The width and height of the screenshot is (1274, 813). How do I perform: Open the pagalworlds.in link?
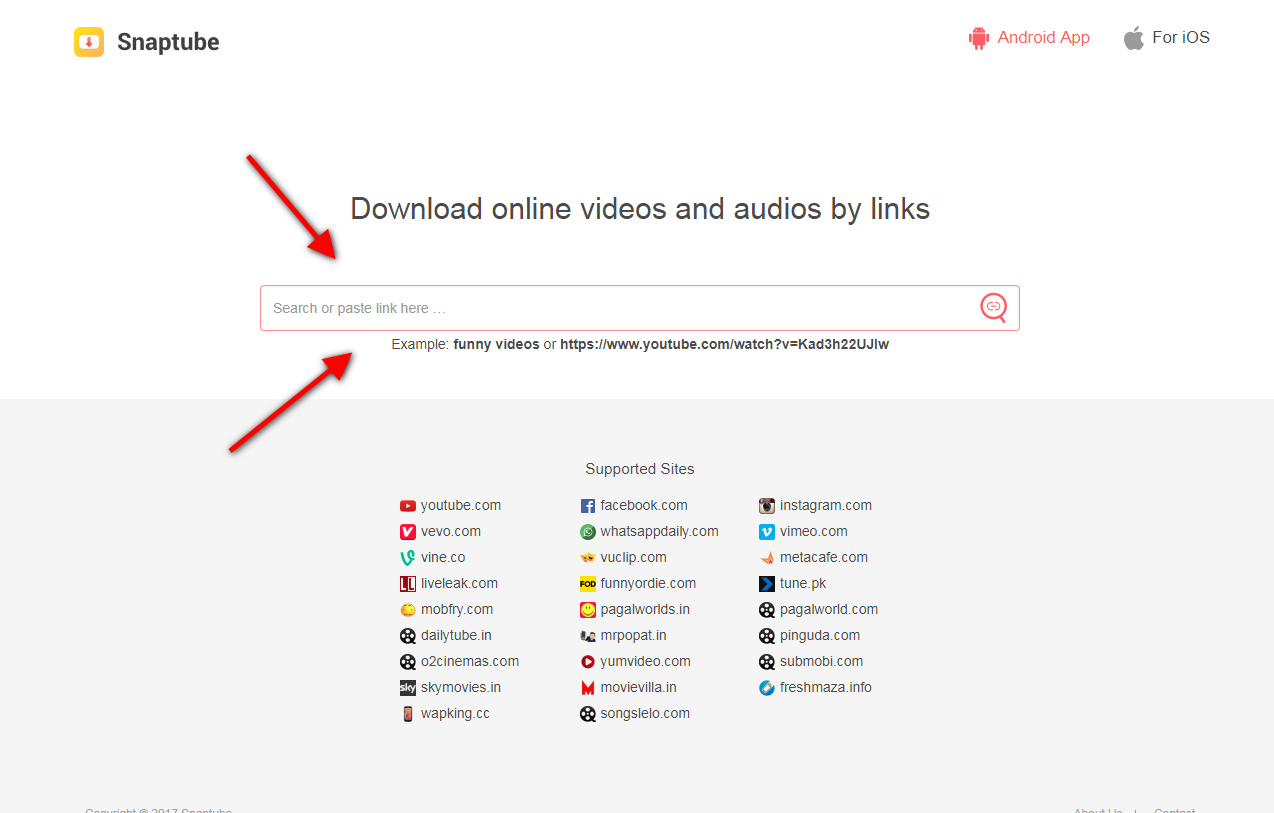[x=645, y=609]
